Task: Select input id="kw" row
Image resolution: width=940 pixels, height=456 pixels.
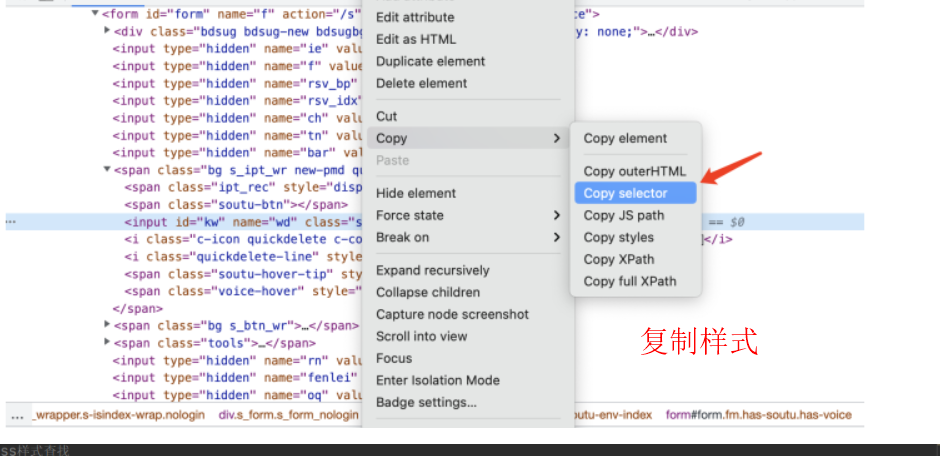Action: (435, 222)
